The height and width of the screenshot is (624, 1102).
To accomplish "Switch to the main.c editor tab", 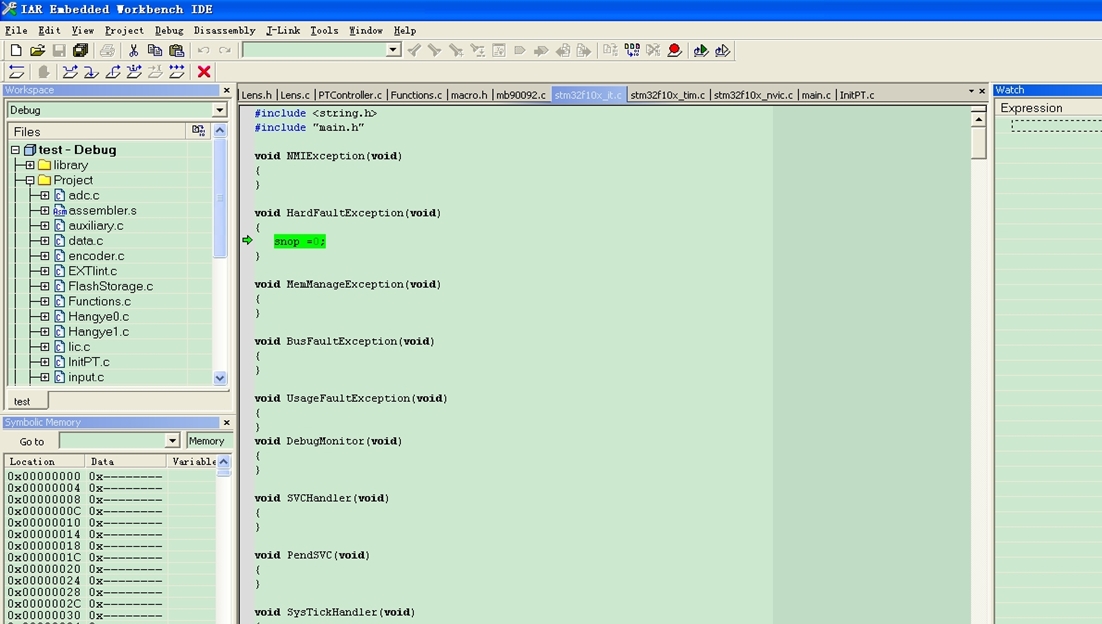I will point(816,95).
